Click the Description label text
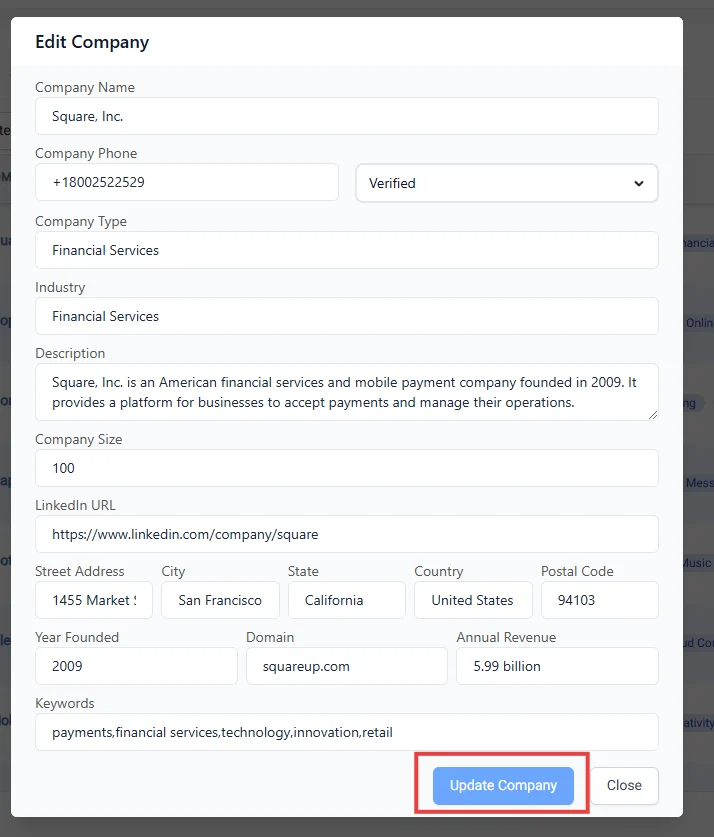This screenshot has height=837, width=714. coord(70,353)
